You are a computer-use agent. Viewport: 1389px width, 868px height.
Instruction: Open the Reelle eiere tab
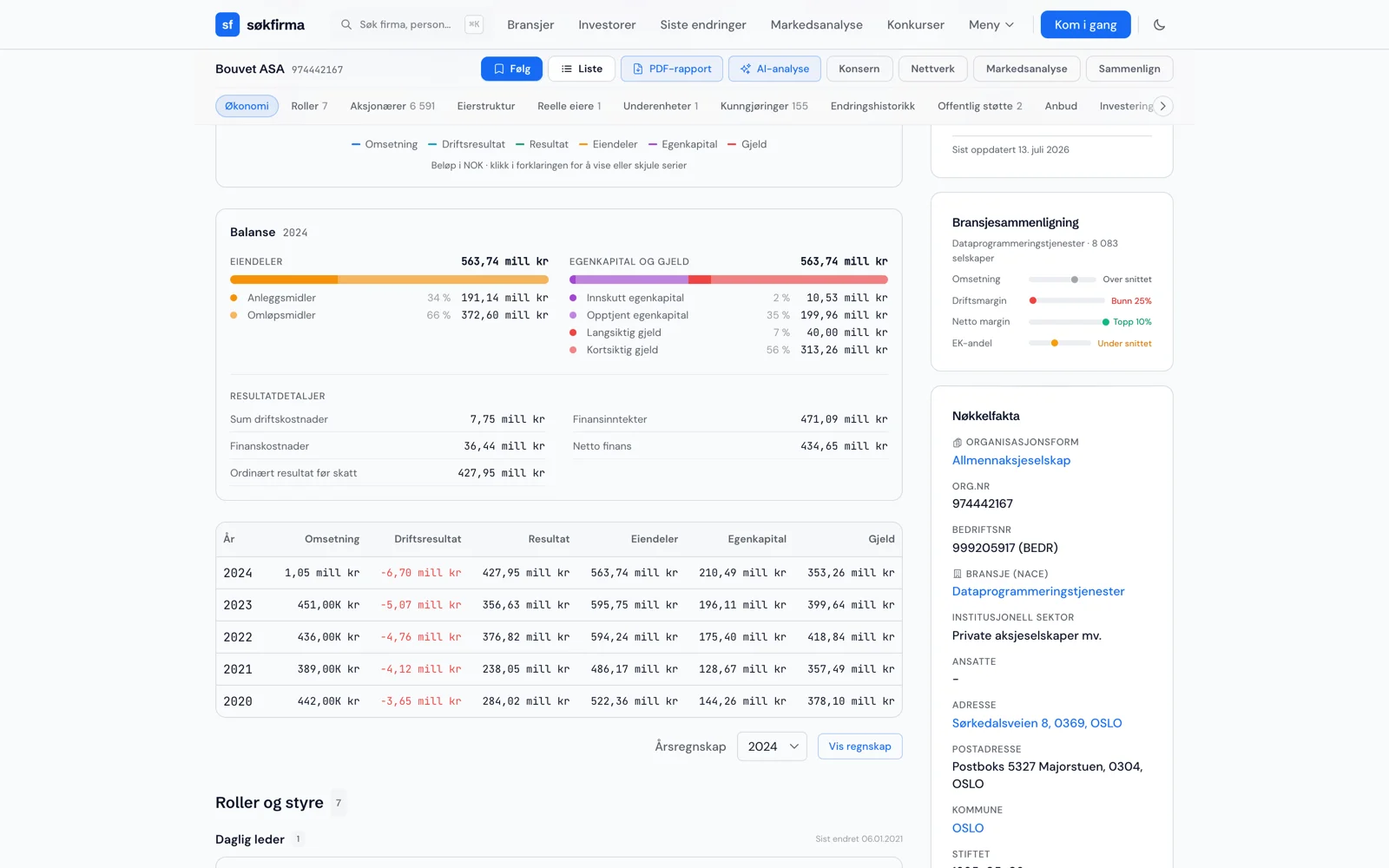coord(569,106)
